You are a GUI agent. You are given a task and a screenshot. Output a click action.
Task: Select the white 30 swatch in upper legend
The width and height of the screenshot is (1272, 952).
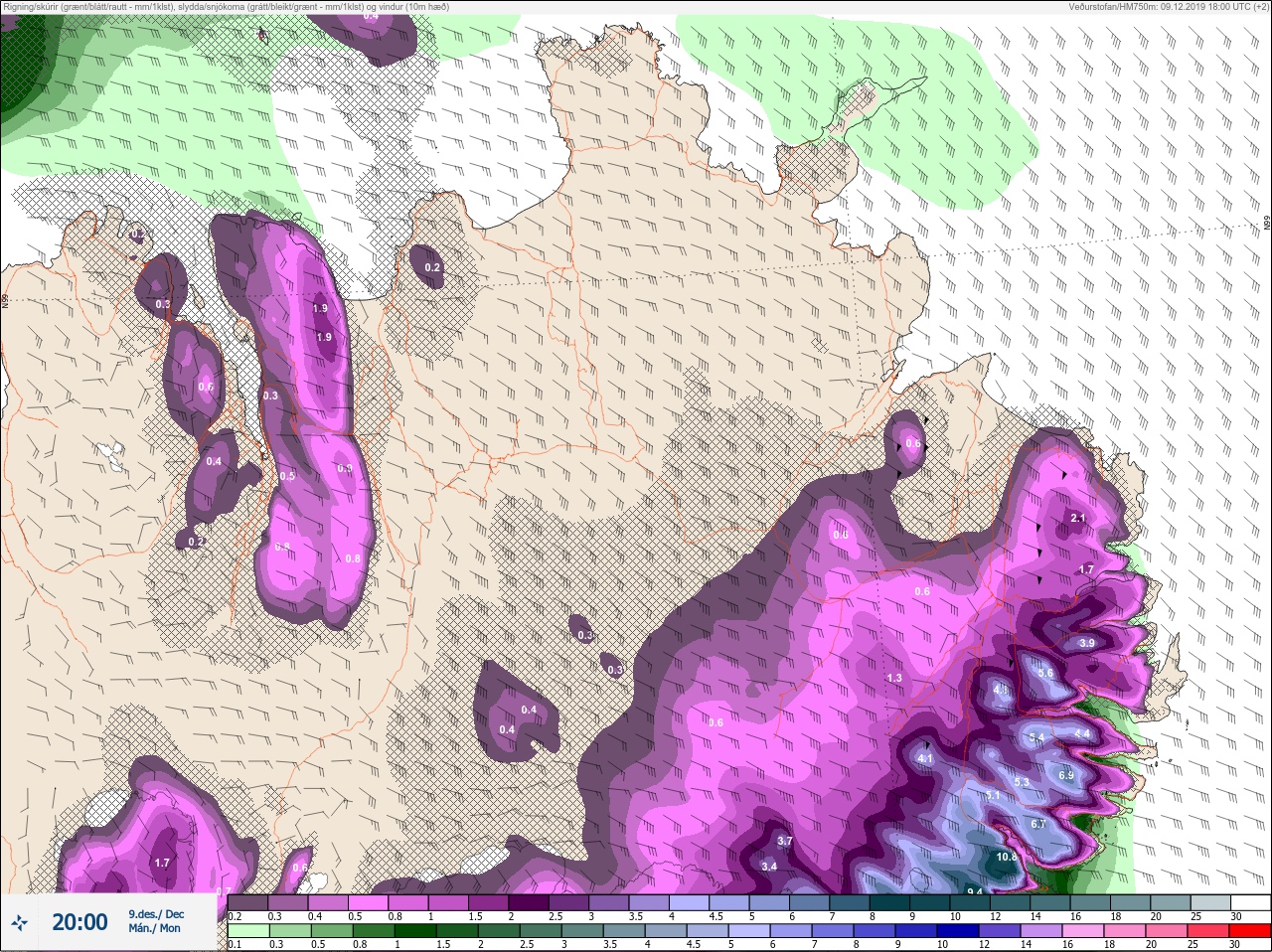1250,903
